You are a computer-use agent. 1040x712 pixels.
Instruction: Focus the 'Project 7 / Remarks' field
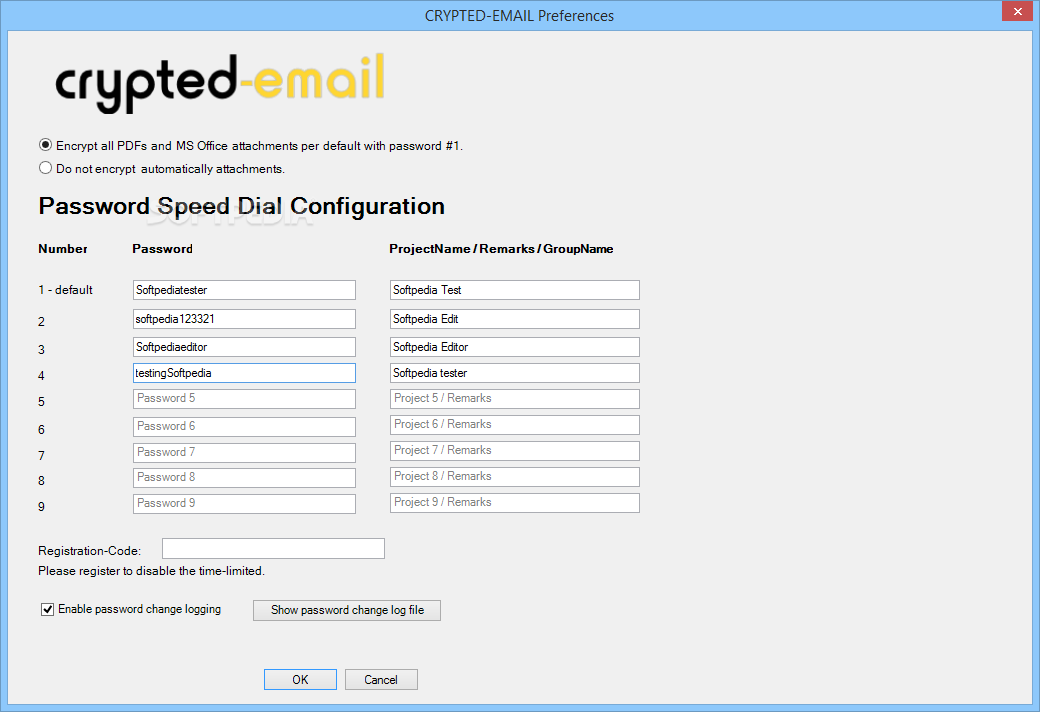515,451
